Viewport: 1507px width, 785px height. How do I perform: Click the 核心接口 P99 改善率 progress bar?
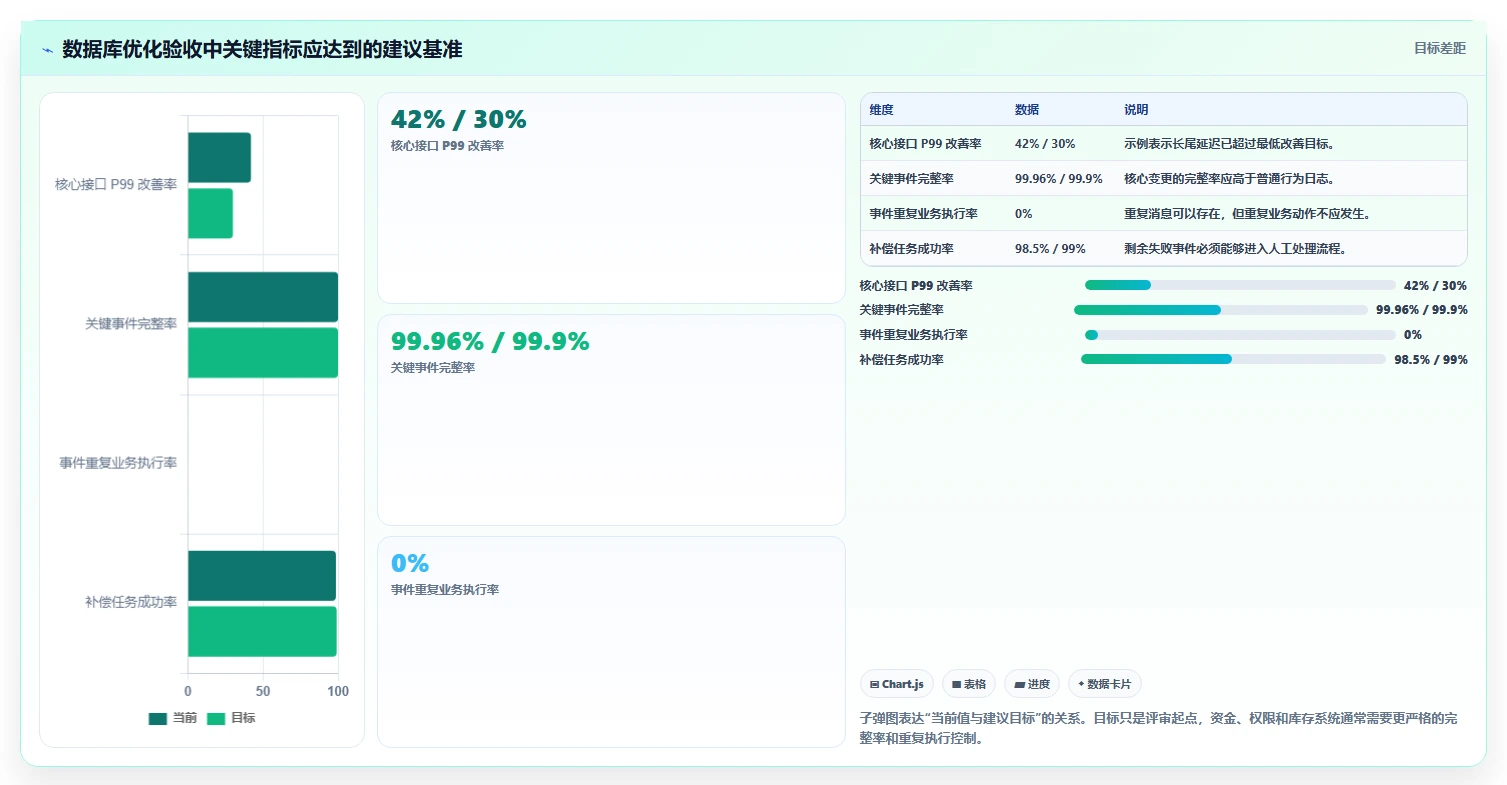(1240, 286)
